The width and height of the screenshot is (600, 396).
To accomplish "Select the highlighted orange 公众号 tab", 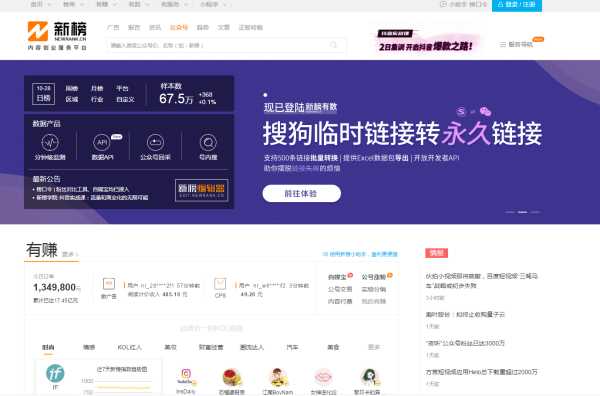I will coord(179,28).
